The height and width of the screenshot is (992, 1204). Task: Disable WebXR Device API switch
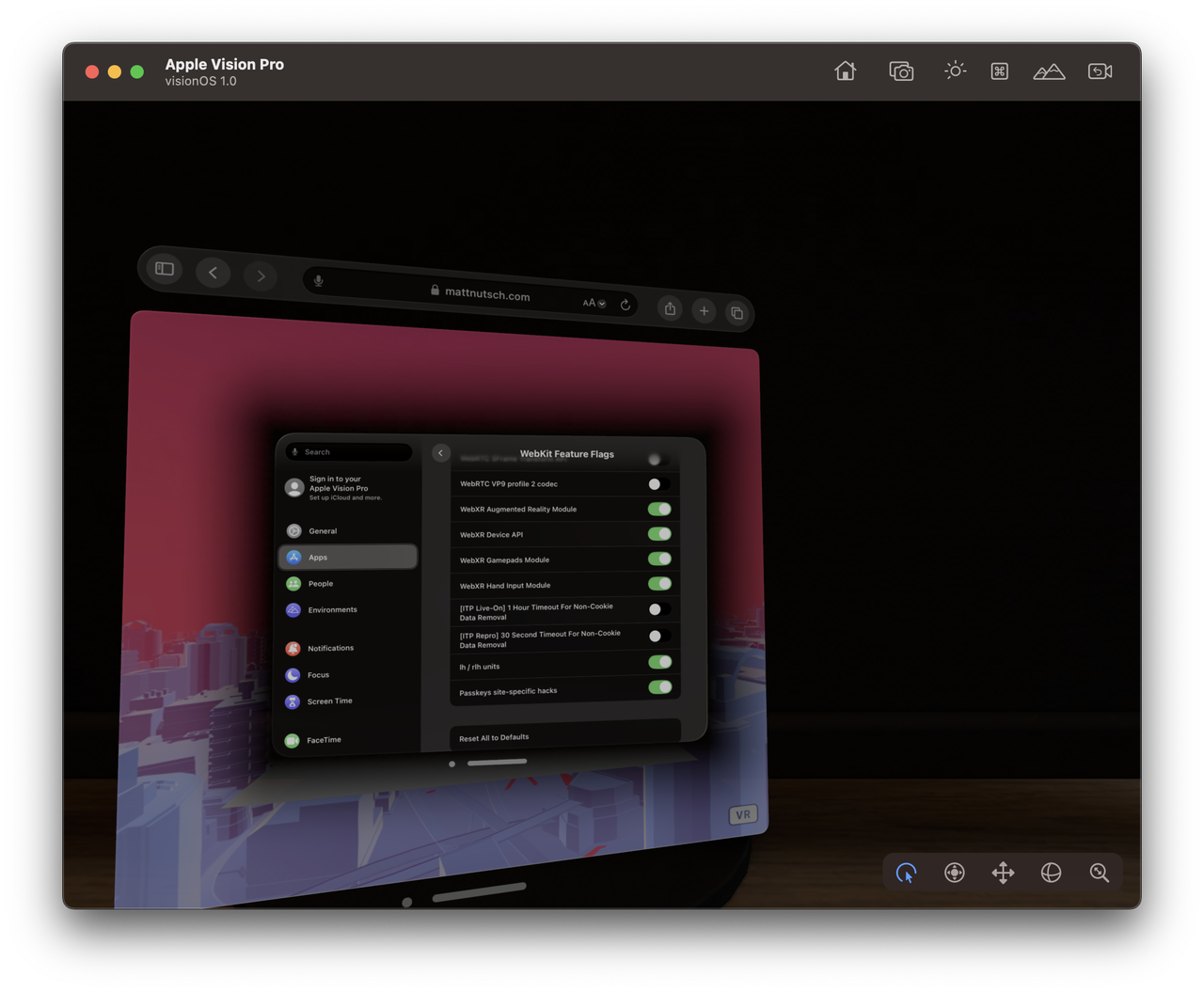[x=659, y=534]
